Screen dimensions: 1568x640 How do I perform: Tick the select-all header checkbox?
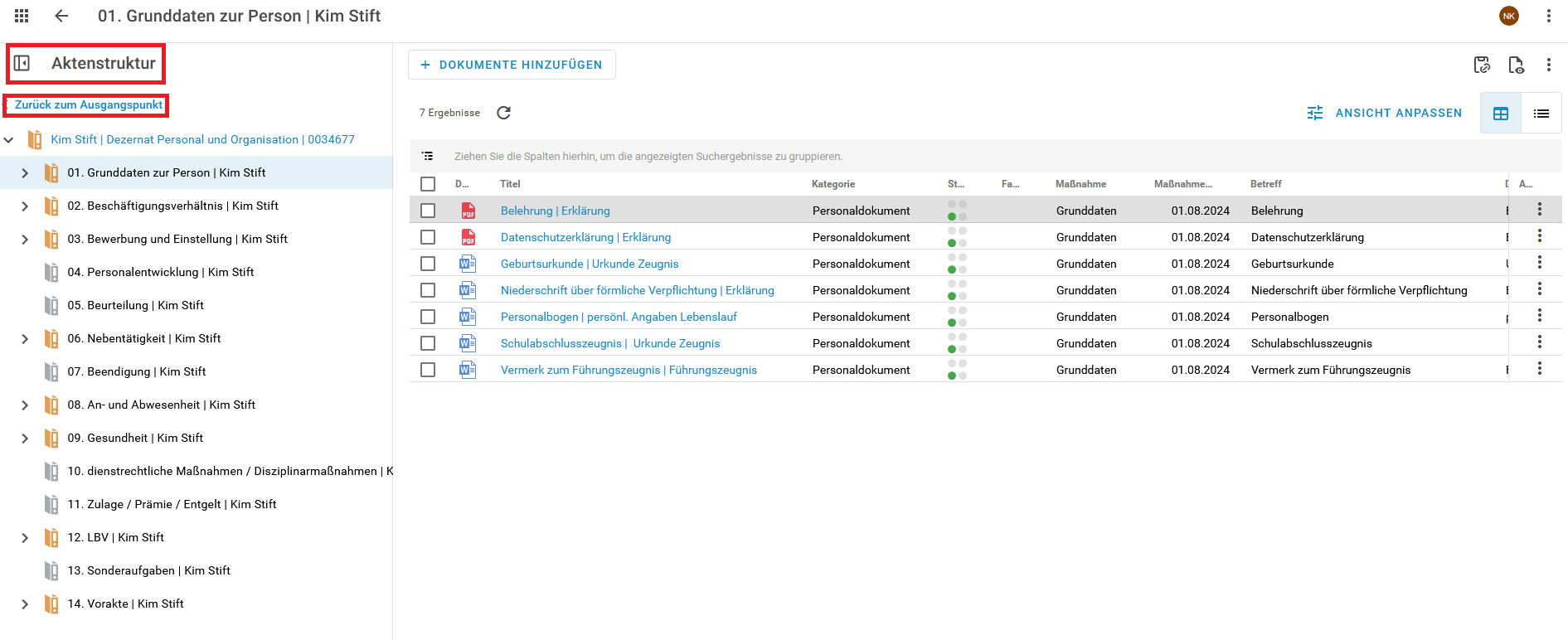[x=428, y=184]
